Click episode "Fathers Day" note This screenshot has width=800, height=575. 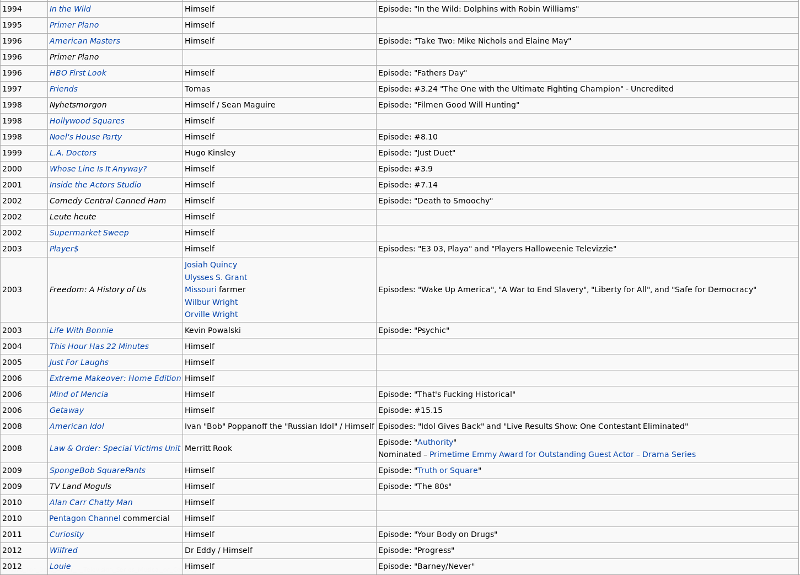tap(422, 72)
